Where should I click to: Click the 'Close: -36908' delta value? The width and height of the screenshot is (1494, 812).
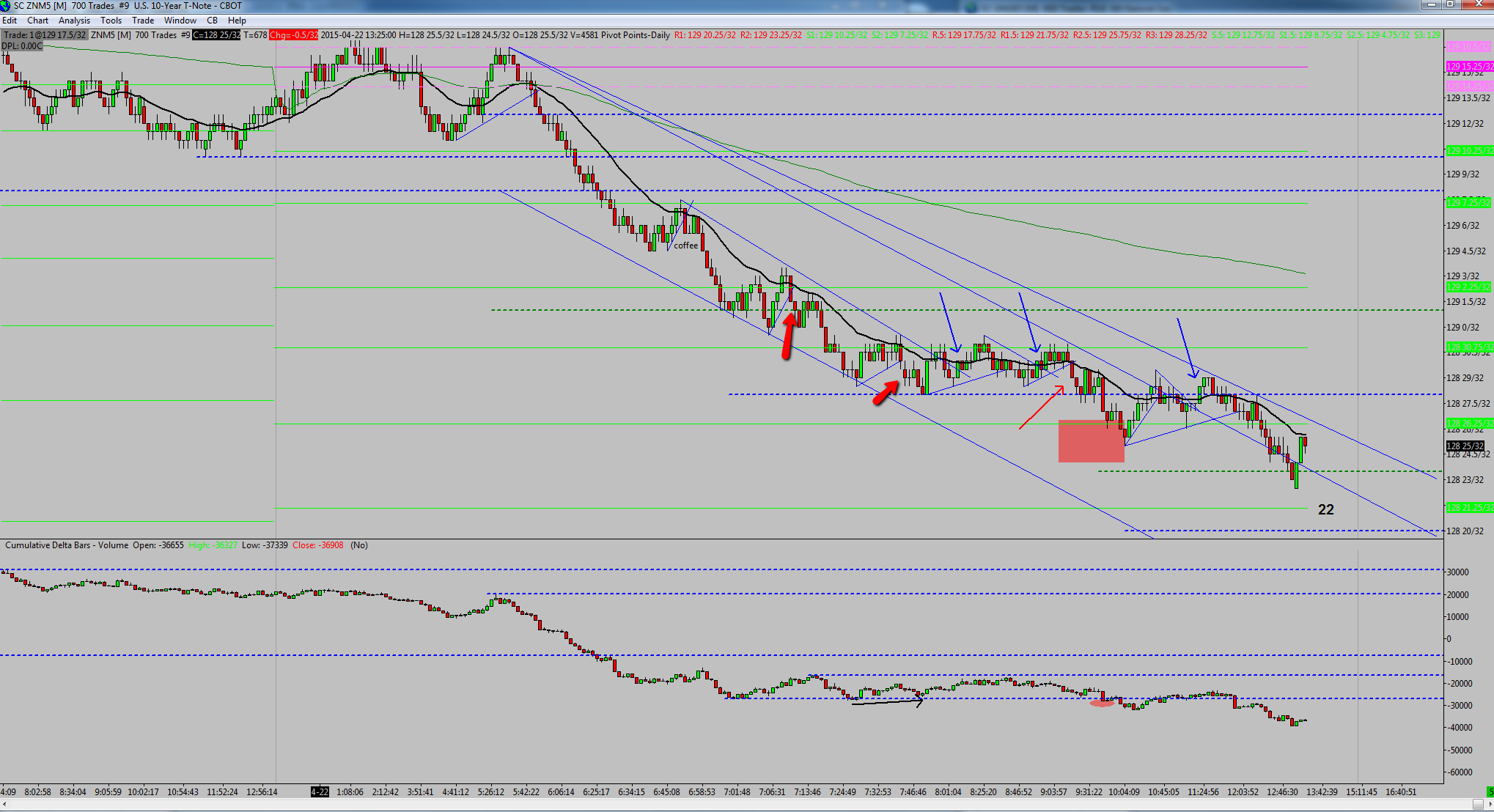318,545
